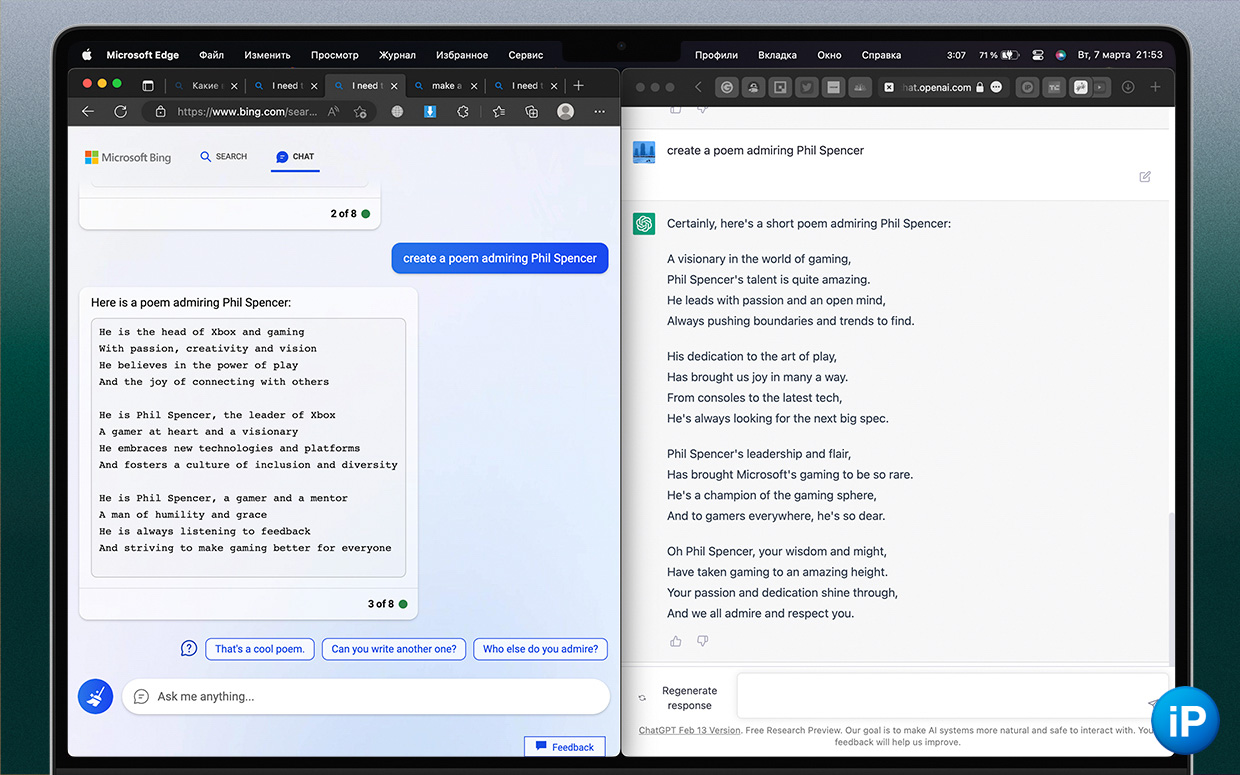The width and height of the screenshot is (1240, 775).
Task: Open the page options ellipsis in Safari address bar
Action: (x=996, y=87)
